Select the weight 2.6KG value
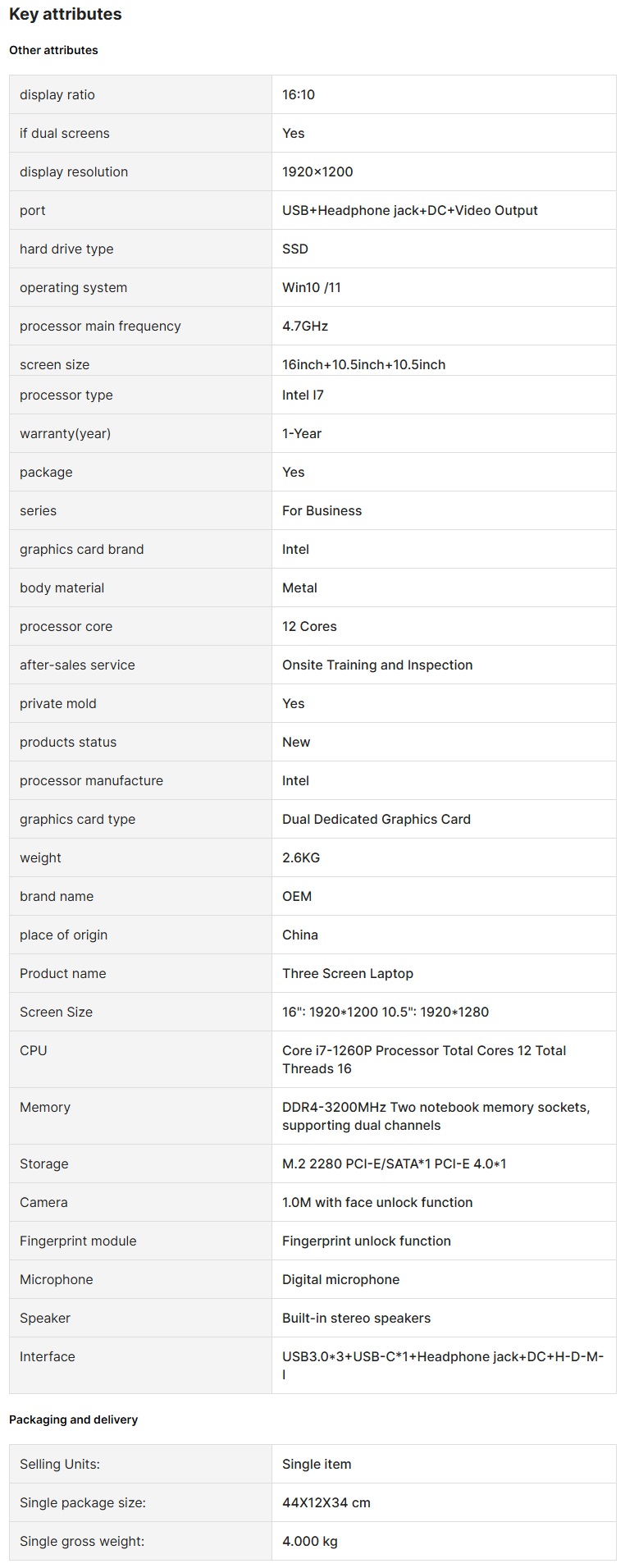Screen dimensions: 625x1568 [x=300, y=857]
